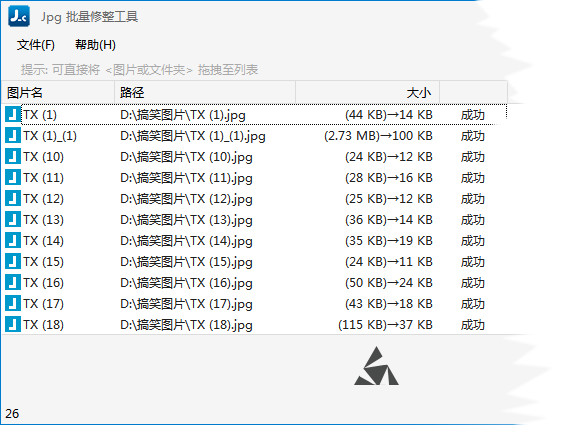The width and height of the screenshot is (561, 425).
Task: Sort list by 大小 column header
Action: point(367,93)
